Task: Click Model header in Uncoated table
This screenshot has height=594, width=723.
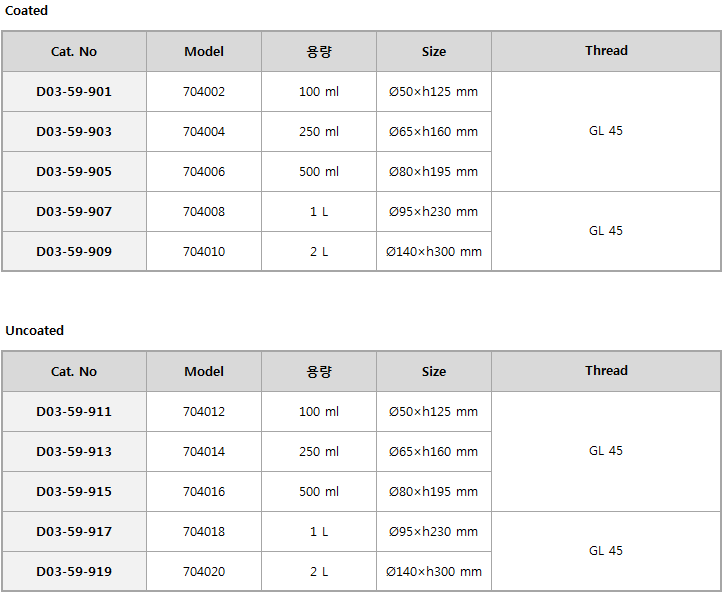Action: (x=204, y=372)
